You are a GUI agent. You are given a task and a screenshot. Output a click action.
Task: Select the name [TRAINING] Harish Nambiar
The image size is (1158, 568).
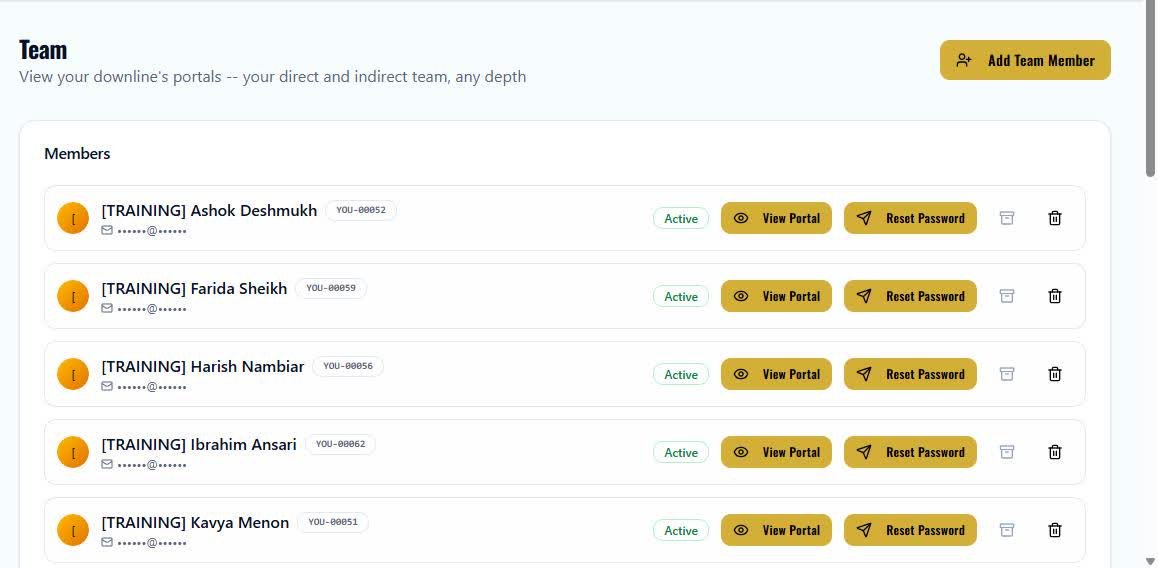(202, 366)
